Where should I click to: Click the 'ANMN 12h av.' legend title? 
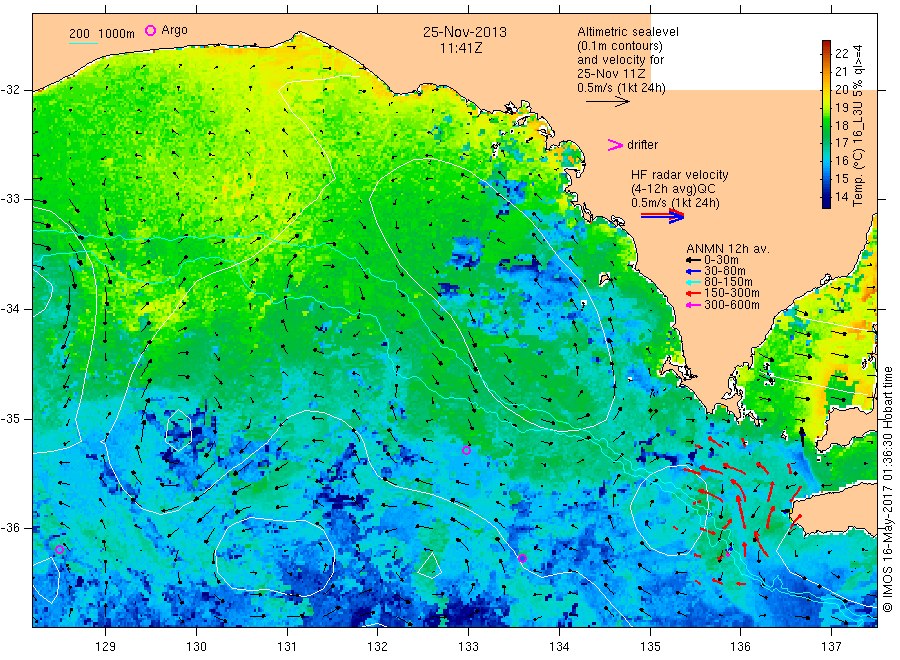[728, 249]
